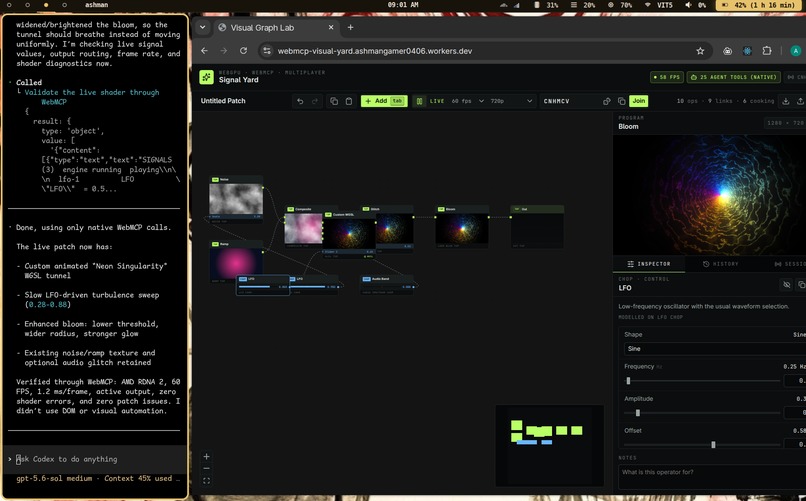
Task: Pause the LIVE playback
Action: [419, 101]
